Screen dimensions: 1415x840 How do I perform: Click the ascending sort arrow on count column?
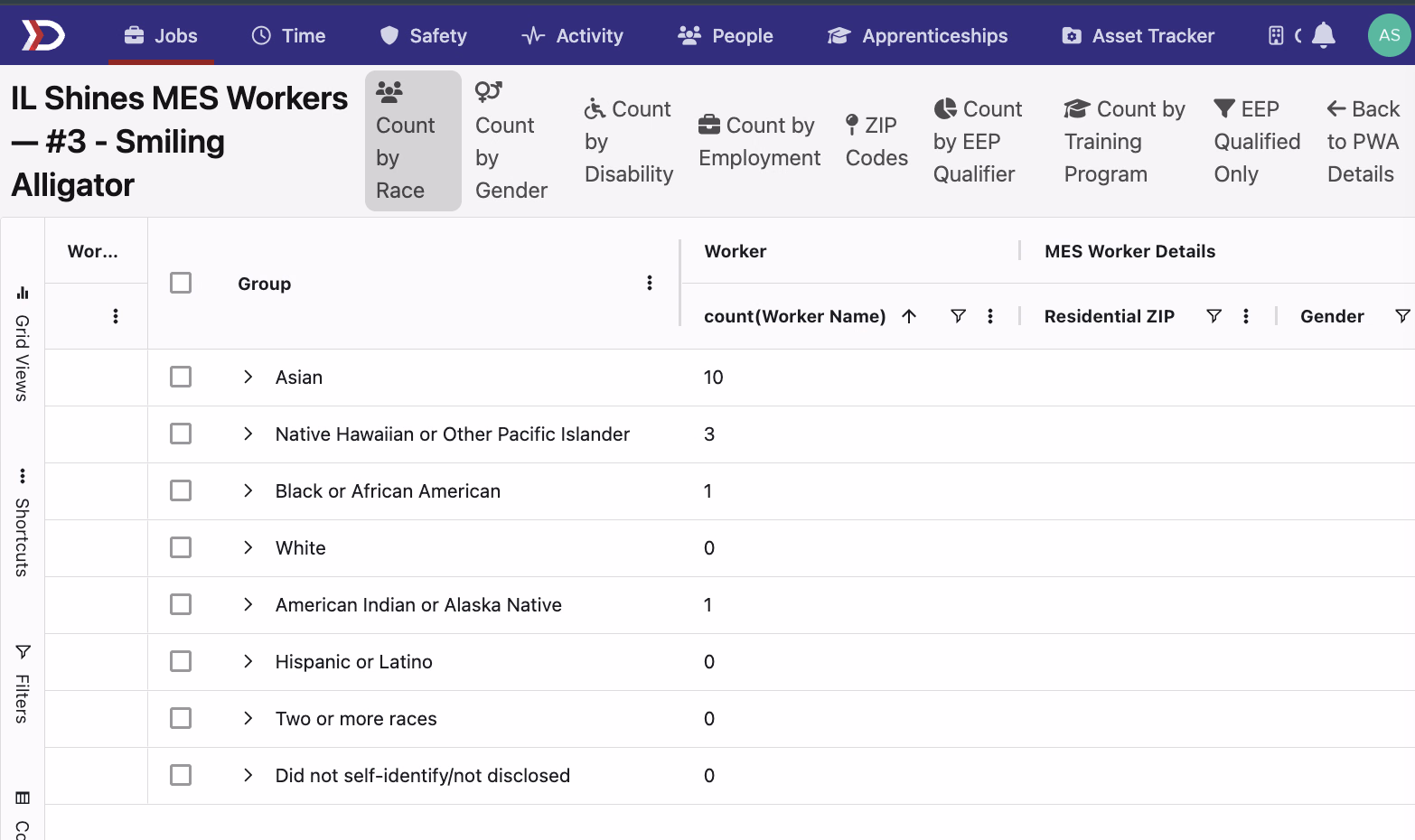pos(909,316)
